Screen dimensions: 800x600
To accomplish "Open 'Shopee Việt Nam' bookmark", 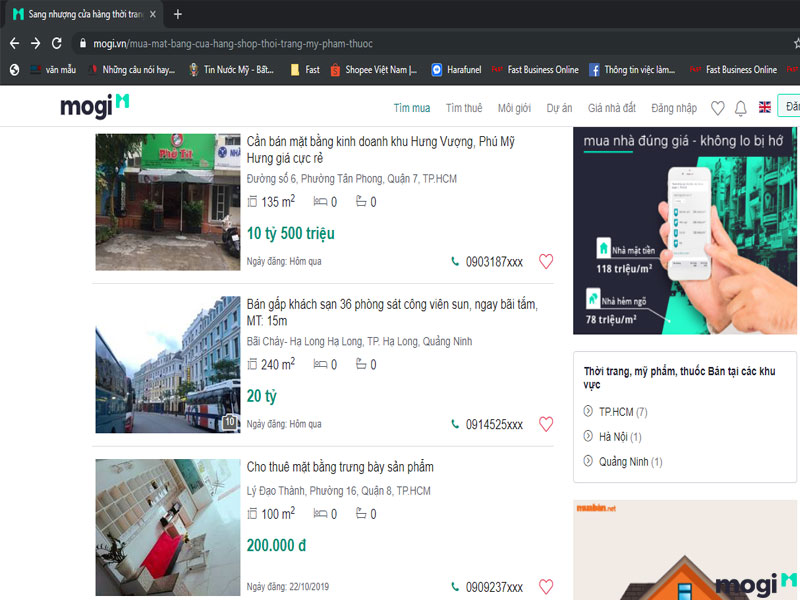I will tap(374, 70).
